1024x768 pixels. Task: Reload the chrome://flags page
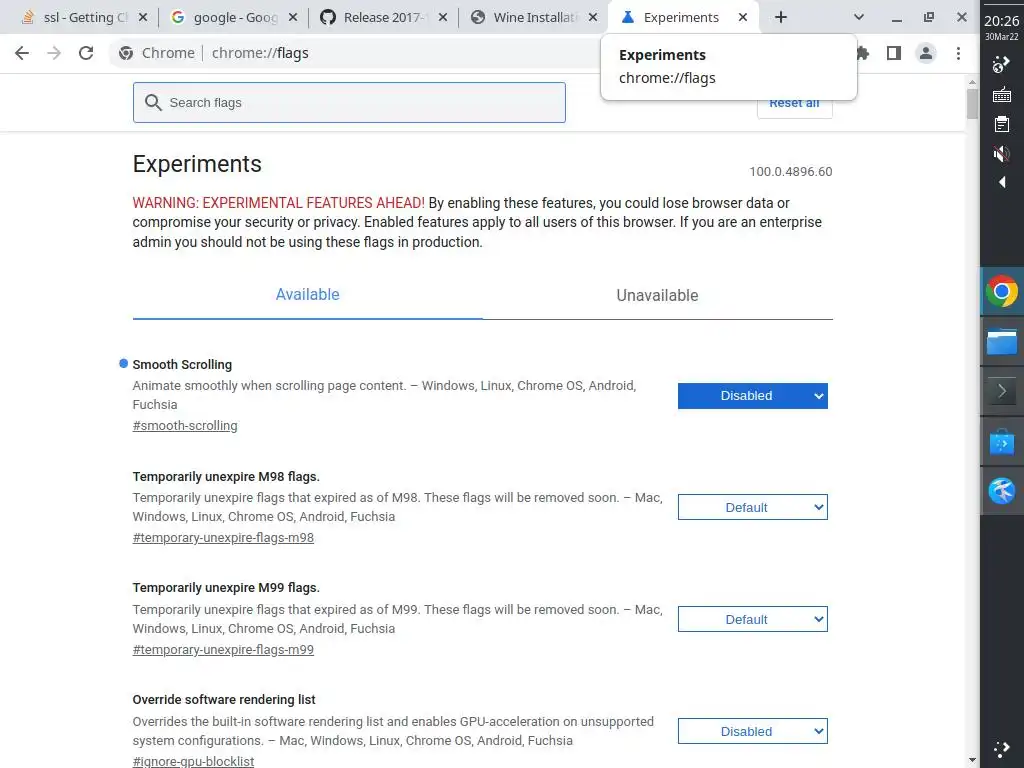[86, 53]
